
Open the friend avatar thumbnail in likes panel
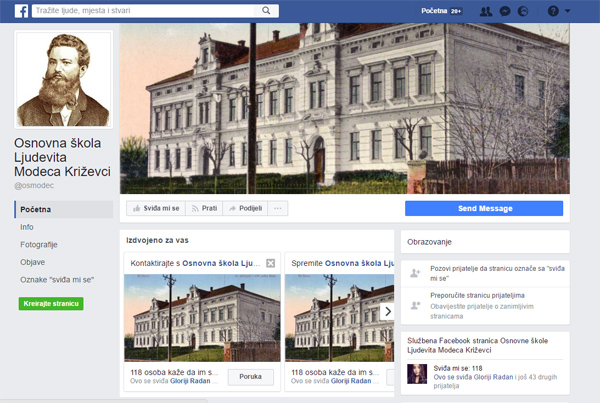click(417, 374)
